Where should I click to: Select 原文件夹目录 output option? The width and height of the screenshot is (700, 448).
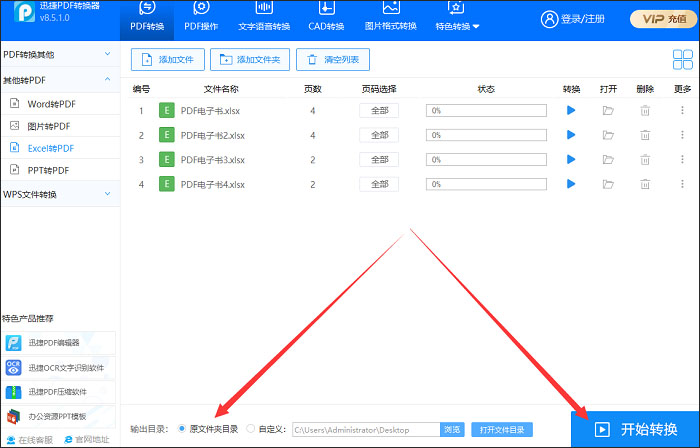coord(208,429)
